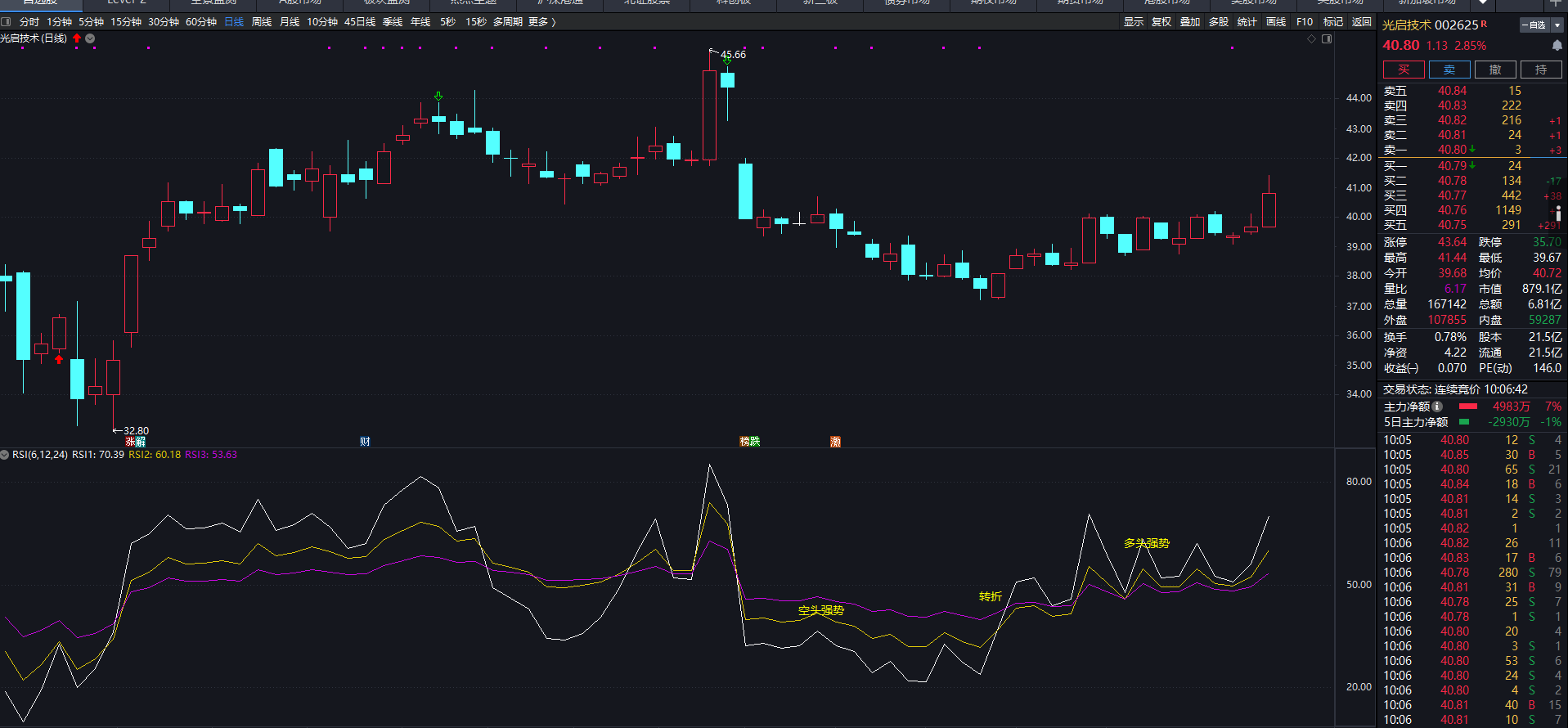1568x728 pixels.
Task: Select the 5秒 period
Action: point(447,22)
